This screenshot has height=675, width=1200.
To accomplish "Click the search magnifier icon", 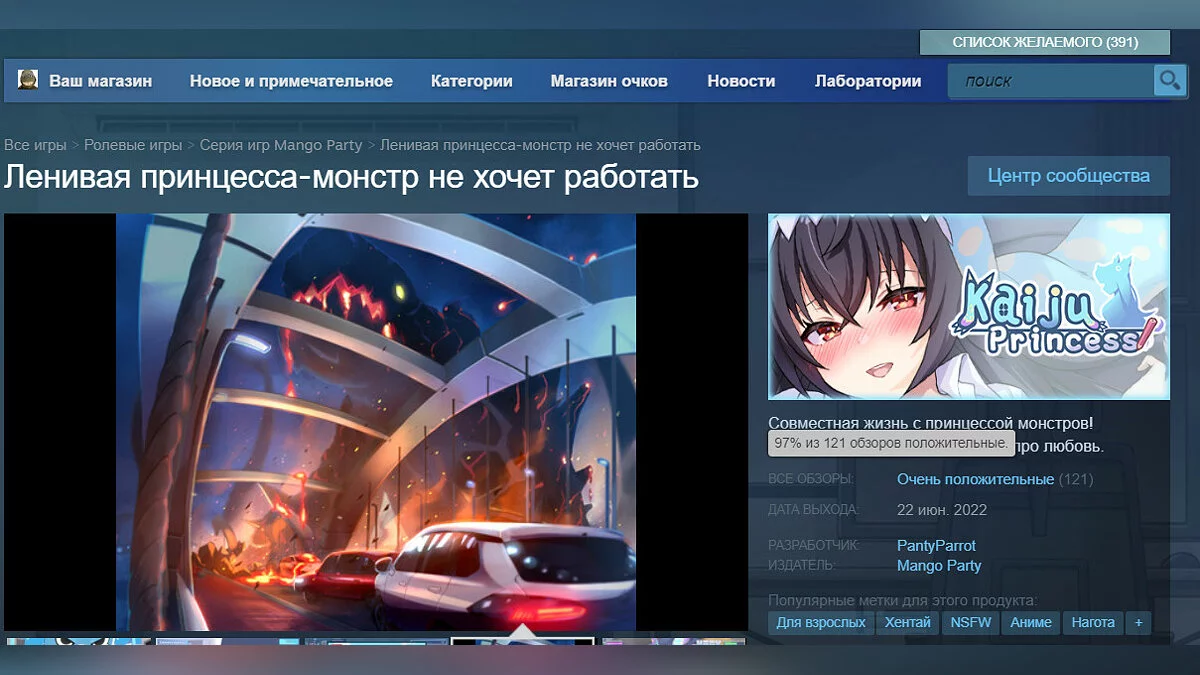I will click(x=1168, y=80).
